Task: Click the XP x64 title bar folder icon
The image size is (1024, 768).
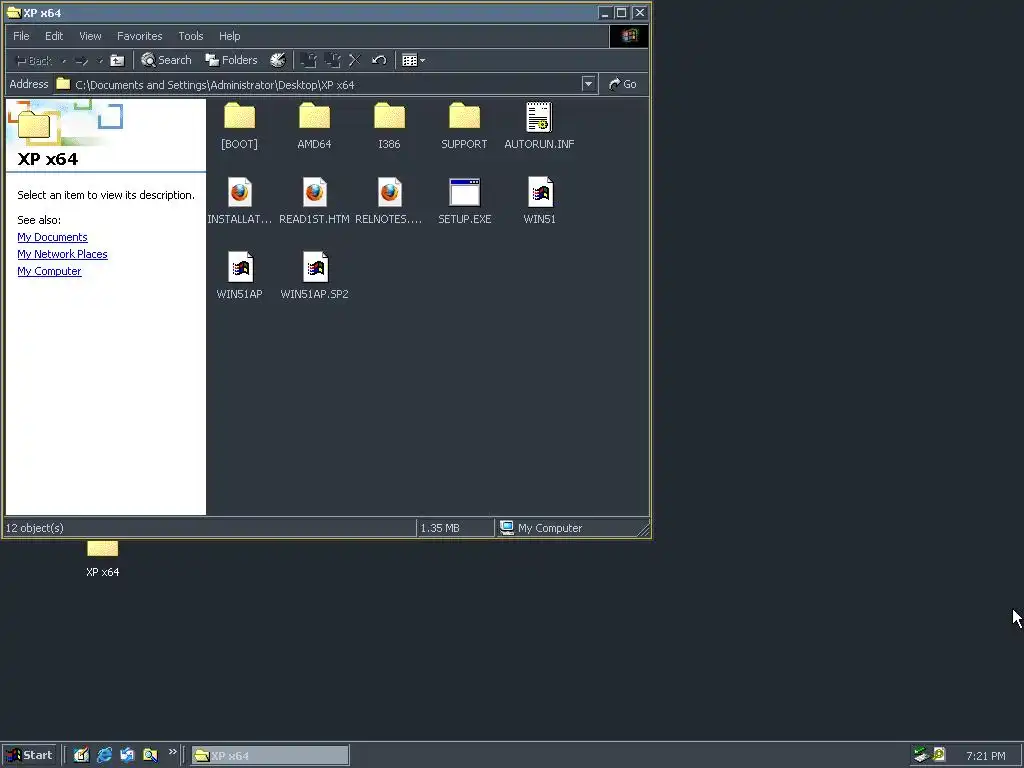Action: (x=13, y=12)
